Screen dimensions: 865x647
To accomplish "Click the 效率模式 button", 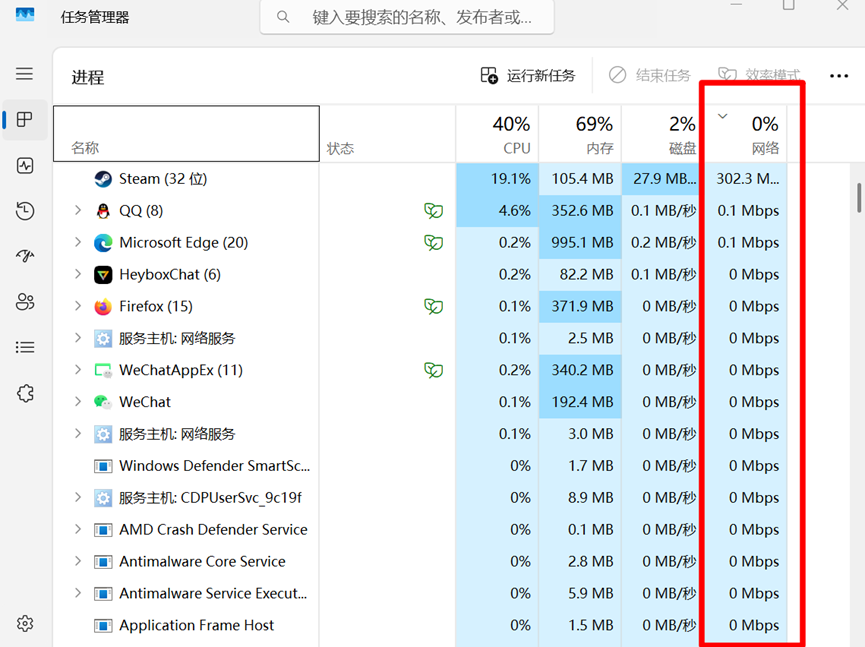I will [x=759, y=75].
